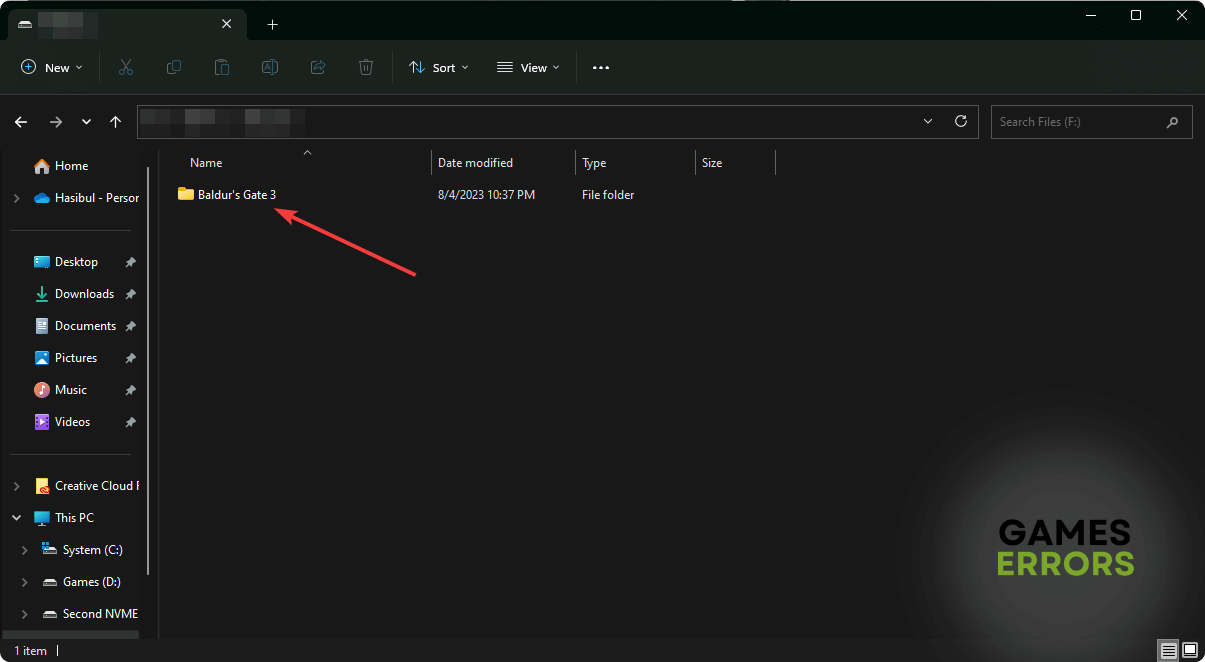This screenshot has width=1205, height=662.
Task: Unpin Desktop from Quick access
Action: click(130, 262)
